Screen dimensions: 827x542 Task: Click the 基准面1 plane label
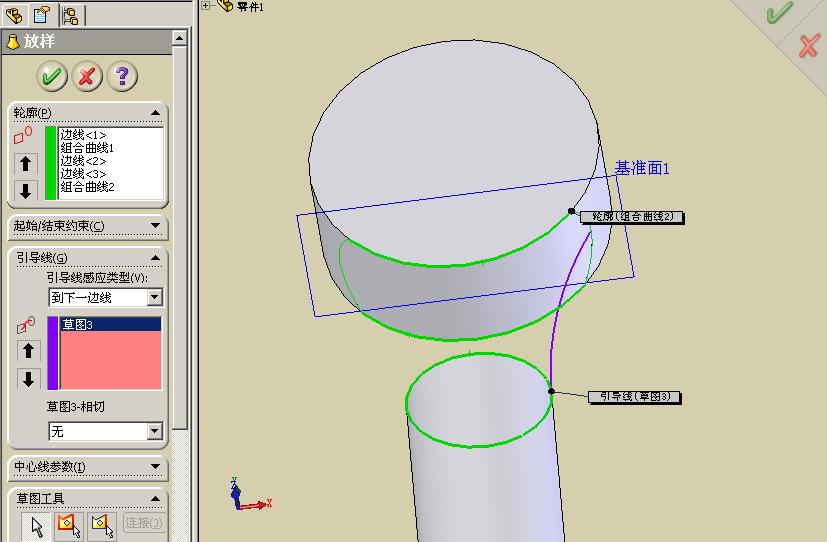[642, 168]
